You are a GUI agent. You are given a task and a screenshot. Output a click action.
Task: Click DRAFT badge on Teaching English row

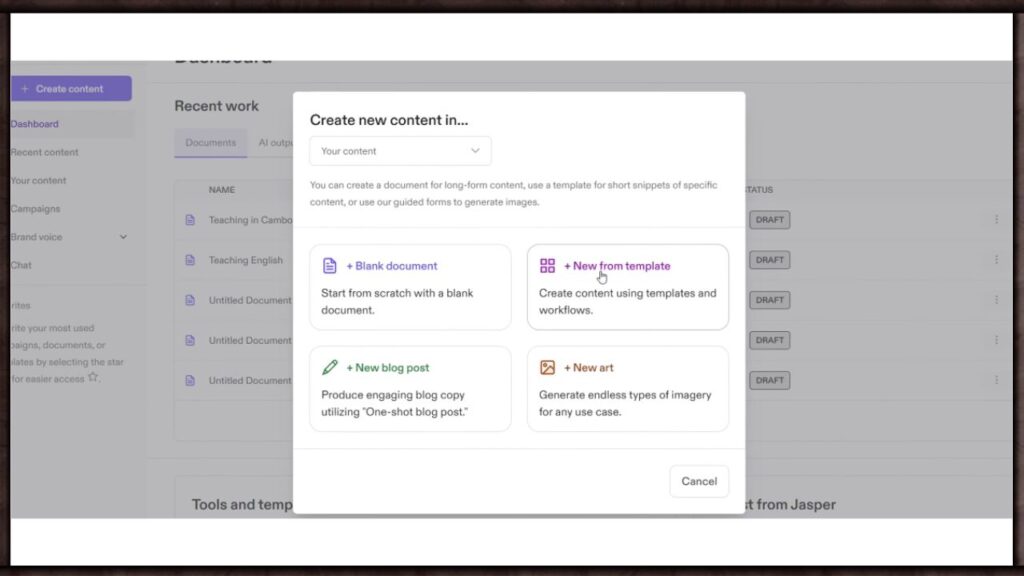769,260
